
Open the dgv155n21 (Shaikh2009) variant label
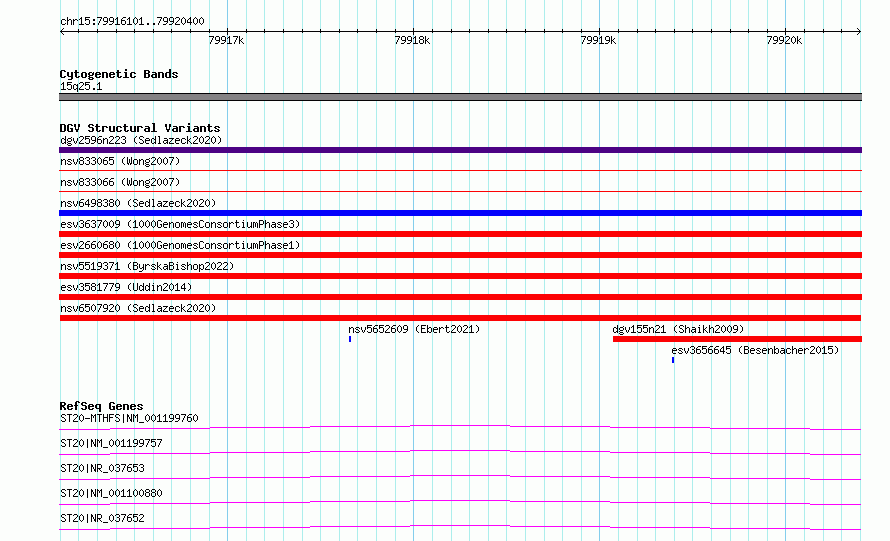(x=678, y=329)
